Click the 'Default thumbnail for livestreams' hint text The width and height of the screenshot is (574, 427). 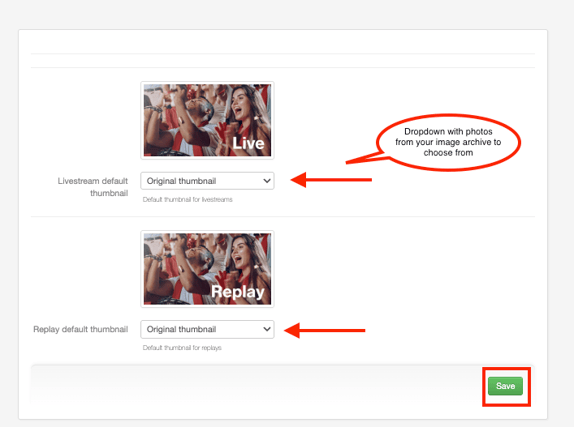click(x=187, y=200)
